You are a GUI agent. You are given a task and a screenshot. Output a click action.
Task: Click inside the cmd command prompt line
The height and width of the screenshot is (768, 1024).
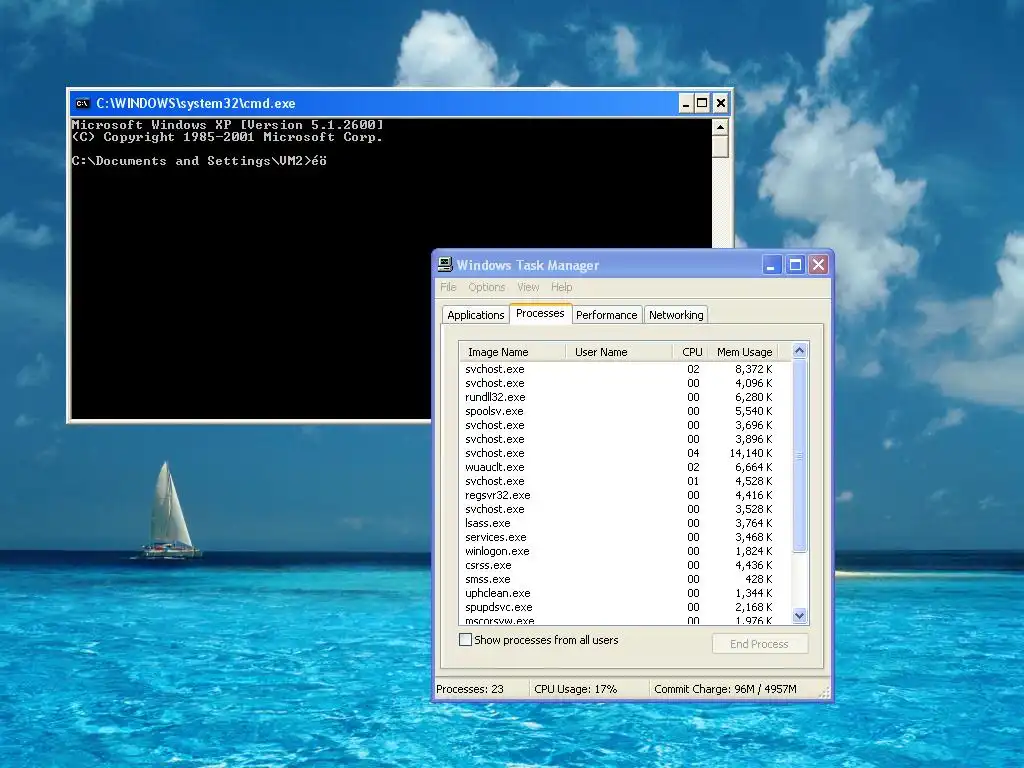pyautogui.click(x=199, y=161)
